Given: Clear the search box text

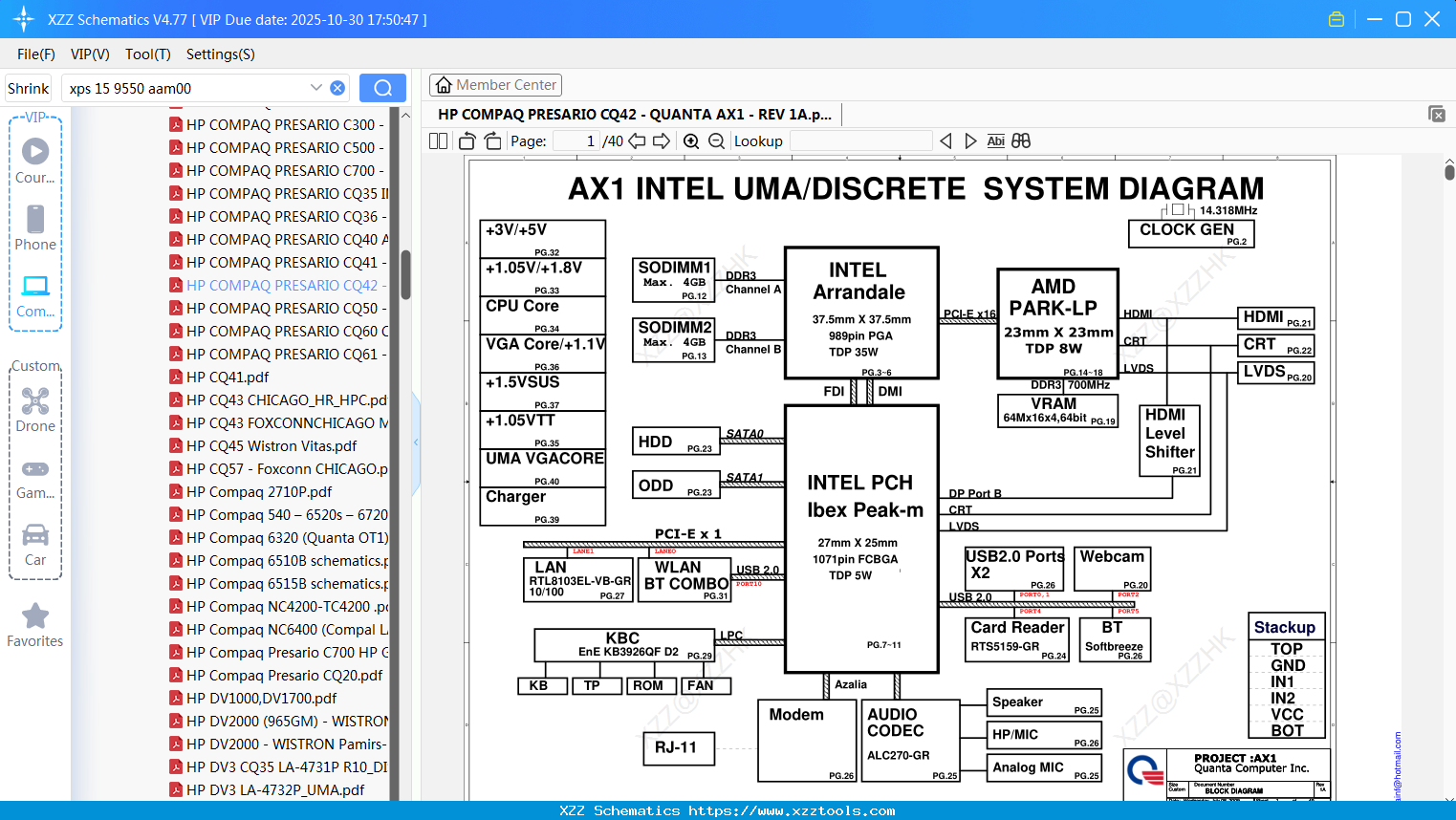Looking at the screenshot, I should point(337,88).
